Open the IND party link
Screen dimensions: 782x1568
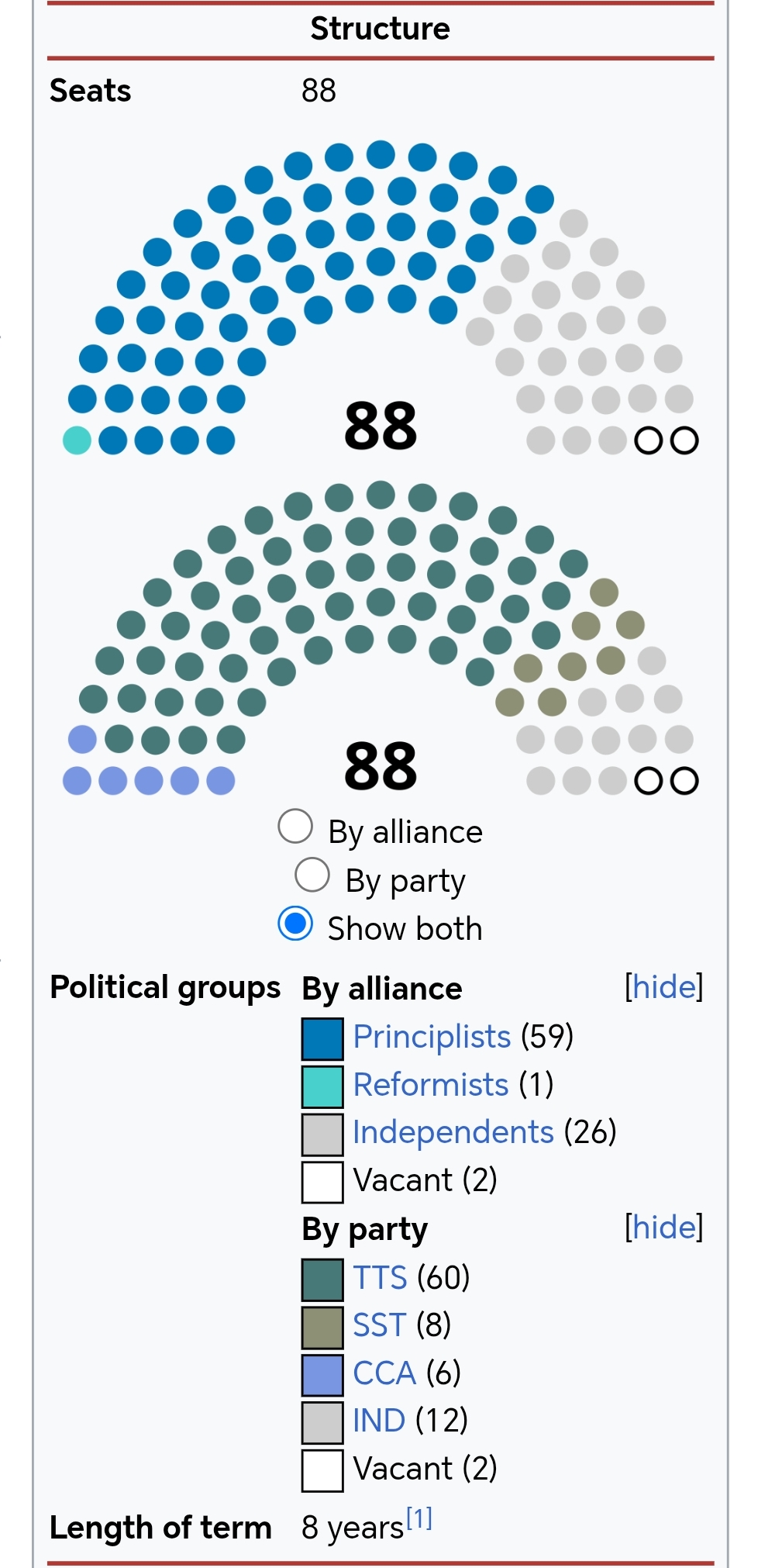pos(379,1421)
